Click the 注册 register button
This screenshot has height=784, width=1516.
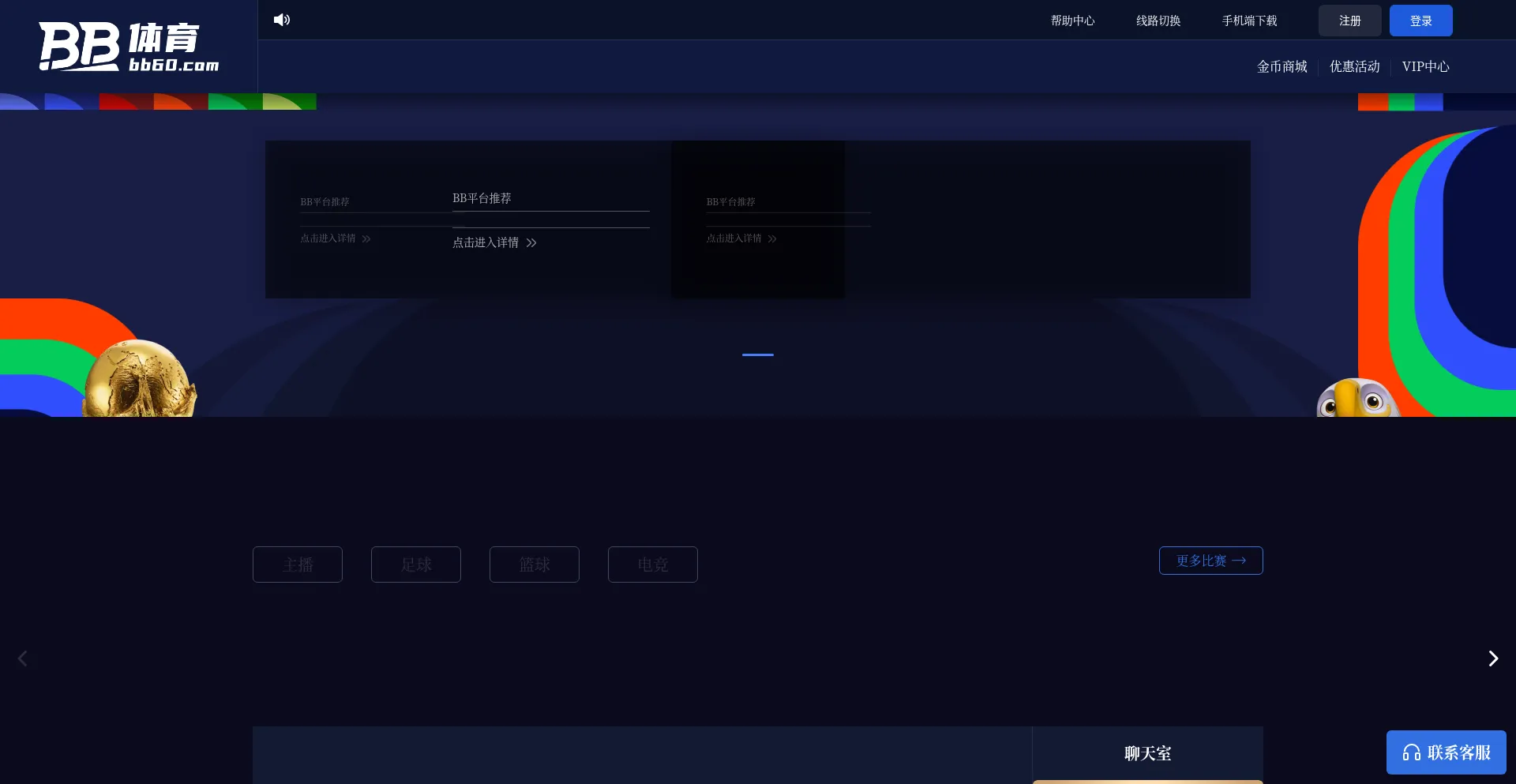(1350, 21)
